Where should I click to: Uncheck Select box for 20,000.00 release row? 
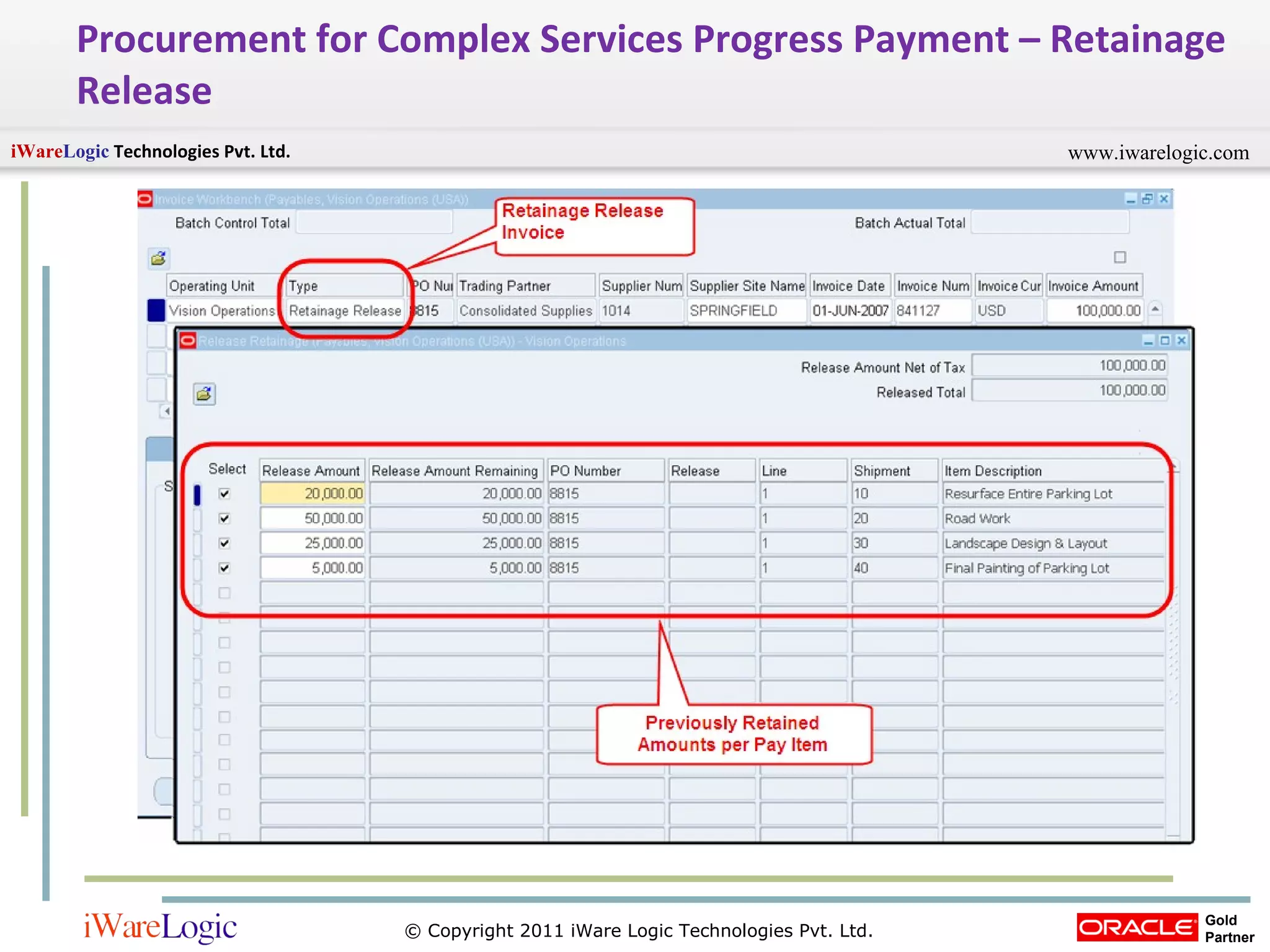click(x=224, y=494)
